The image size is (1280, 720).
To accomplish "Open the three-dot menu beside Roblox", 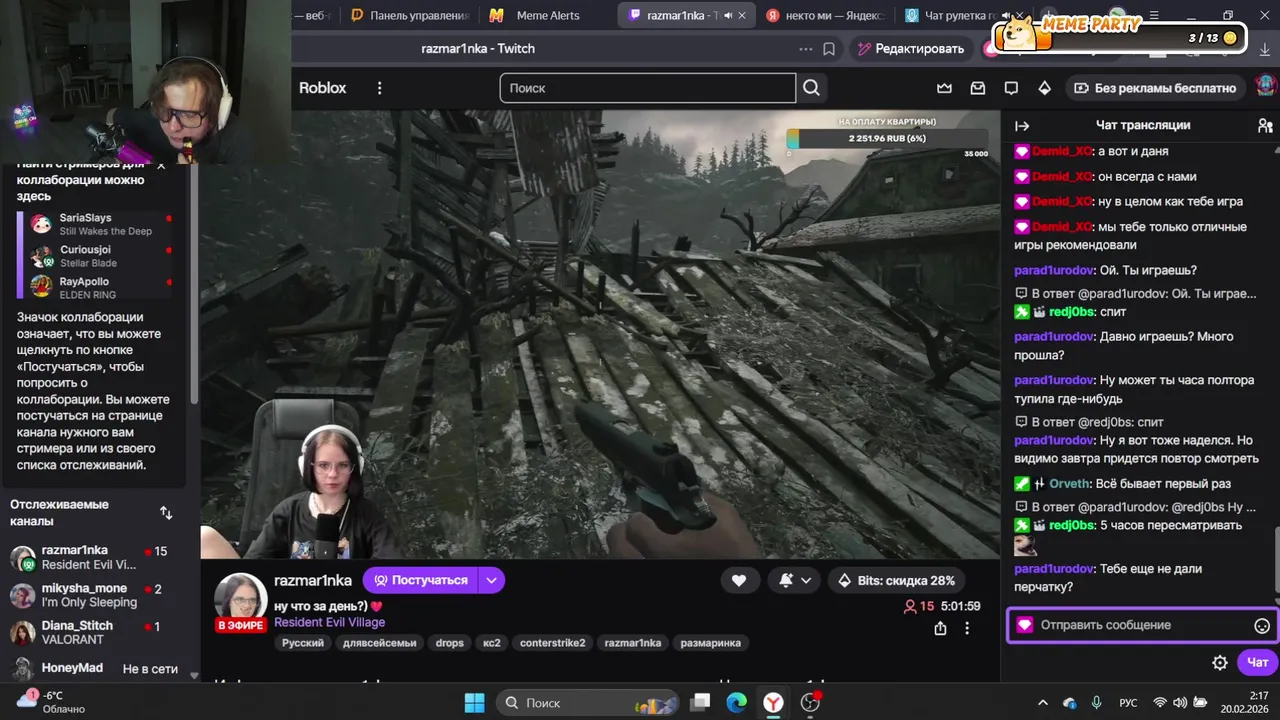I will pyautogui.click(x=379, y=88).
